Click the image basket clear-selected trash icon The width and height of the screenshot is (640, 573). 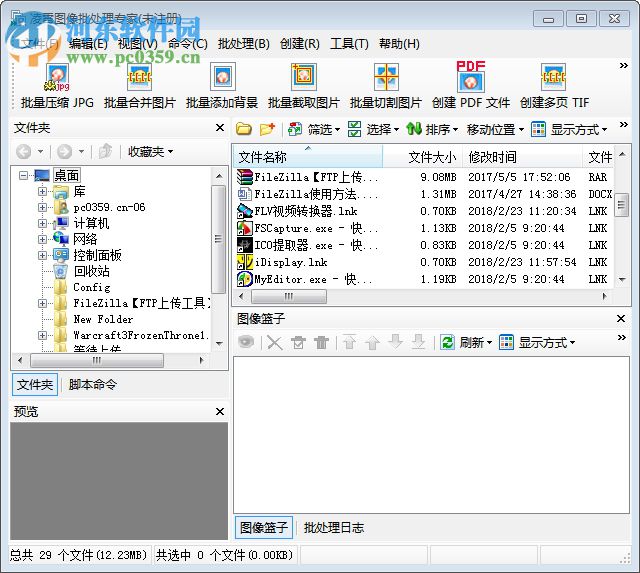pos(298,342)
